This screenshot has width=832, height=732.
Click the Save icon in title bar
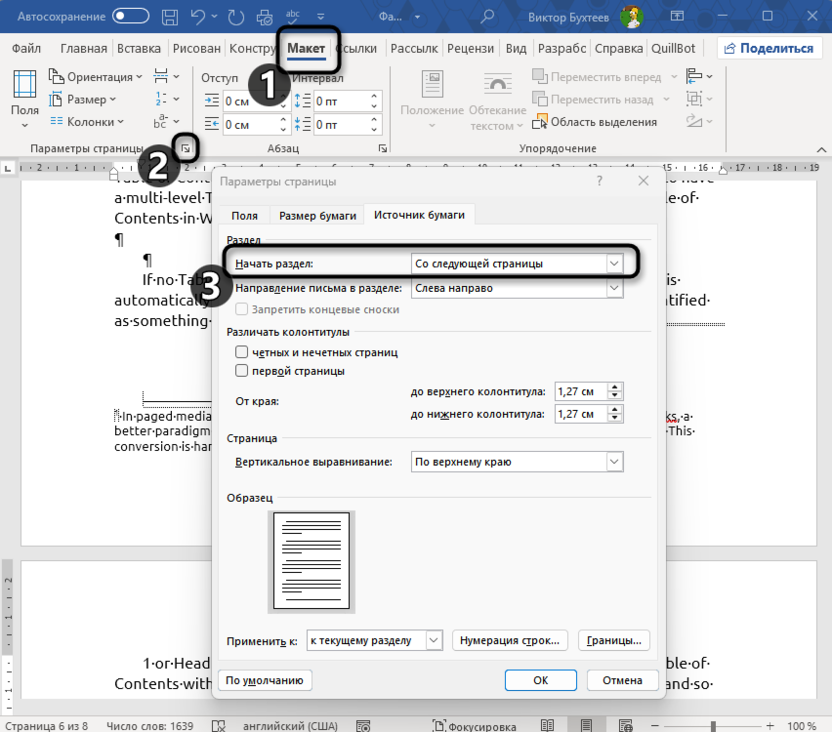point(170,17)
